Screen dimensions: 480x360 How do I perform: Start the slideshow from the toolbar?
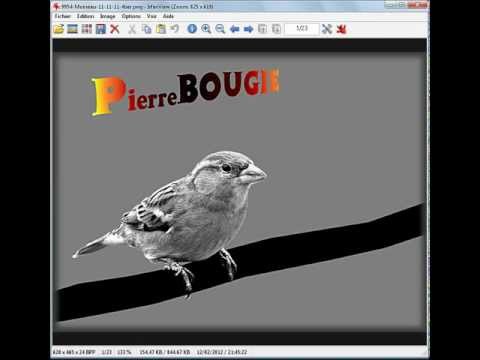pyautogui.click(x=72, y=29)
